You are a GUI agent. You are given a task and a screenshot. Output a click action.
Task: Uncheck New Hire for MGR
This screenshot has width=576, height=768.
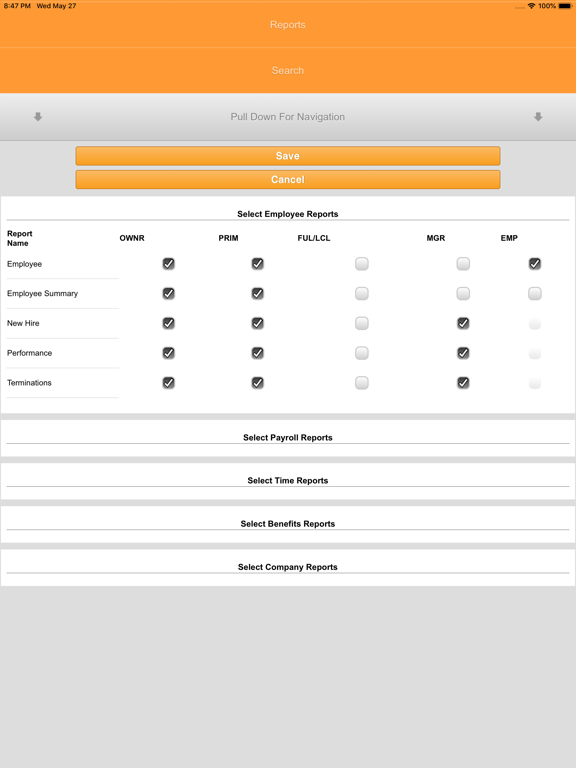(463, 323)
